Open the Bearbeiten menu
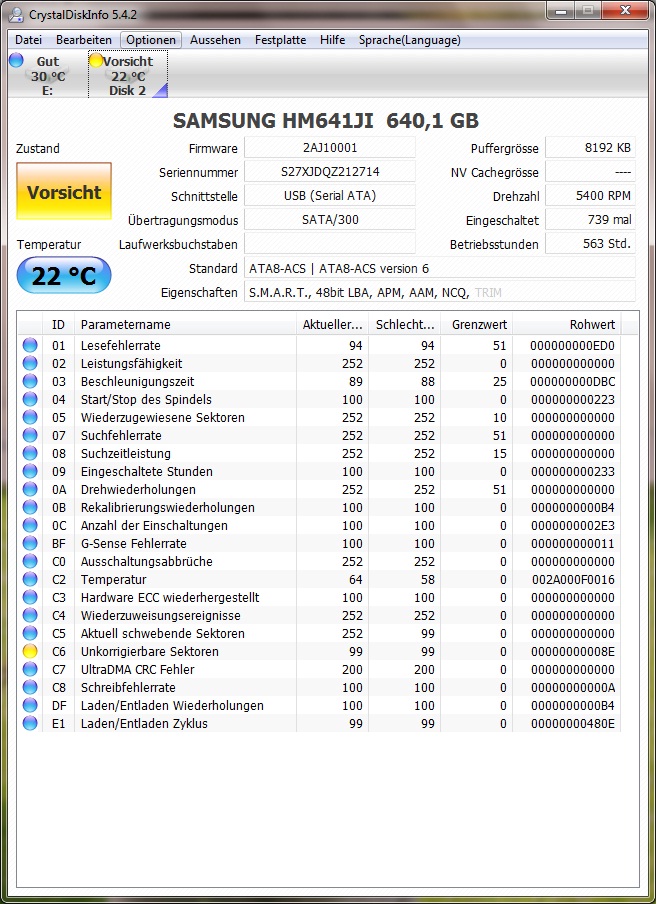Image resolution: width=657 pixels, height=904 pixels. [84, 40]
